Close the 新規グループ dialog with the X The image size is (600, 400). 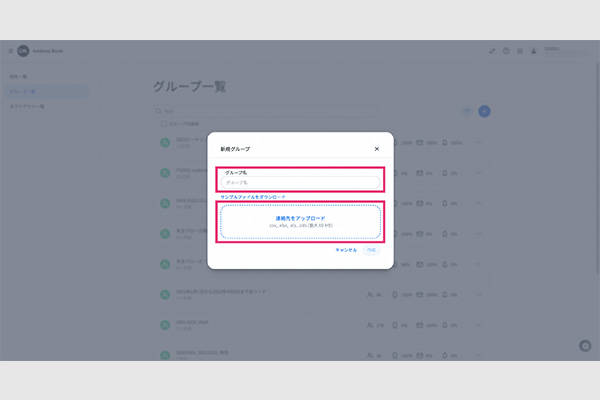click(377, 149)
